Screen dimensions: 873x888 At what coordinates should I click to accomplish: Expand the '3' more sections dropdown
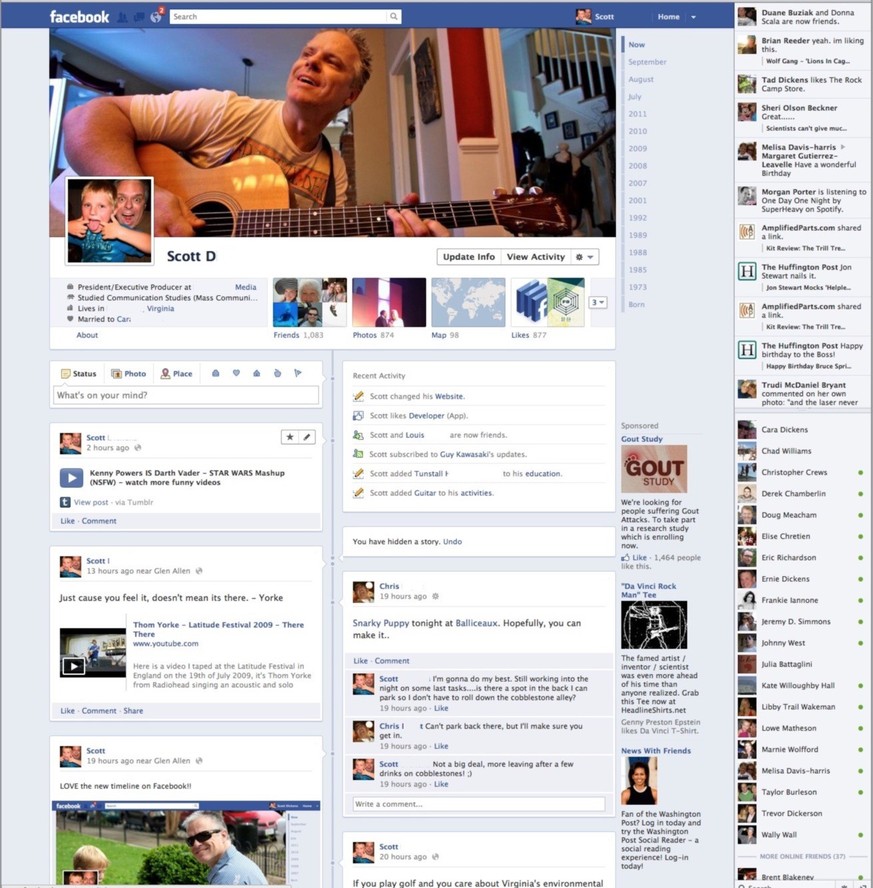(x=598, y=302)
